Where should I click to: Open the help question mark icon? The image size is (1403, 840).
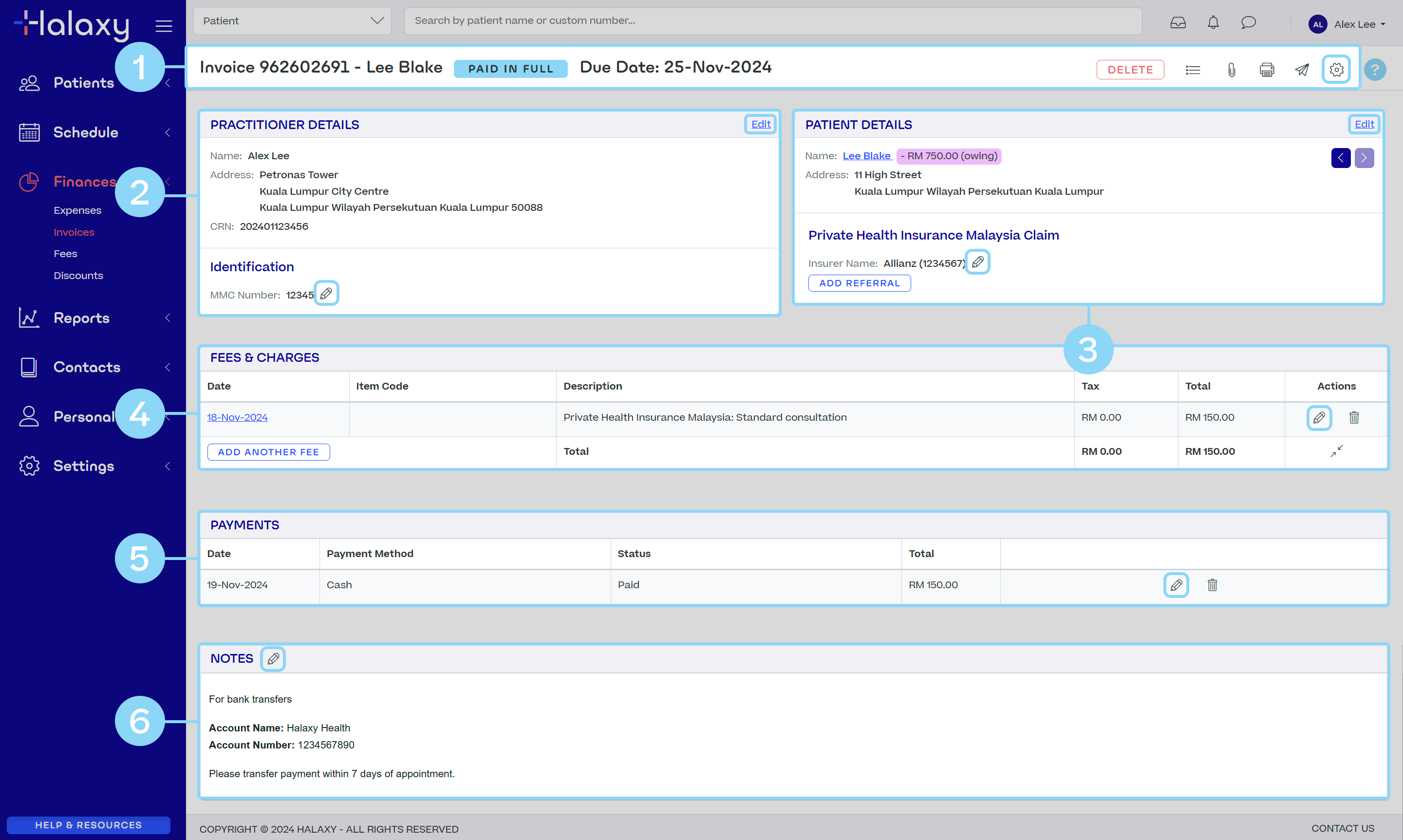click(1375, 70)
